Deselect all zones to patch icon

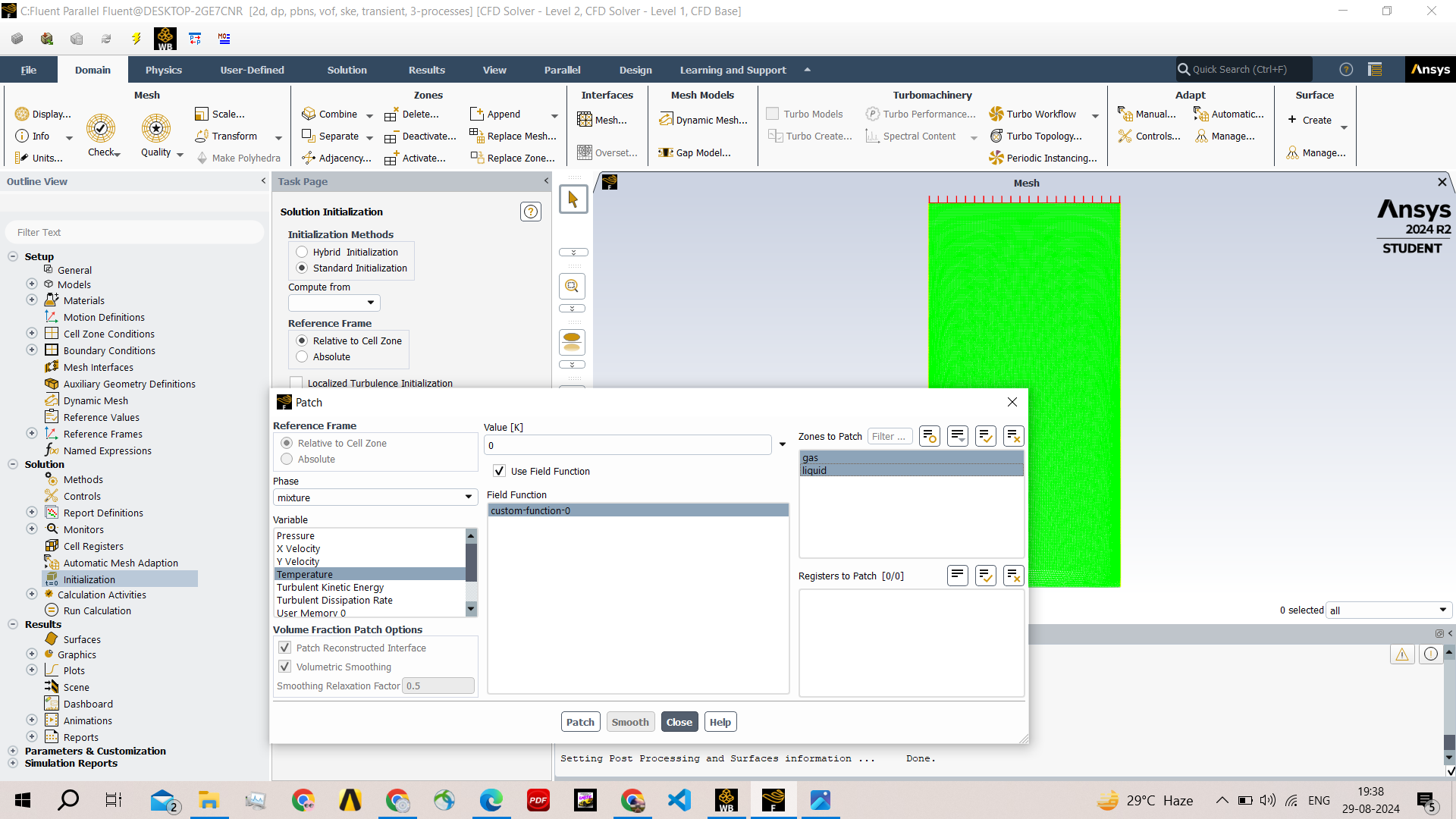point(1013,436)
